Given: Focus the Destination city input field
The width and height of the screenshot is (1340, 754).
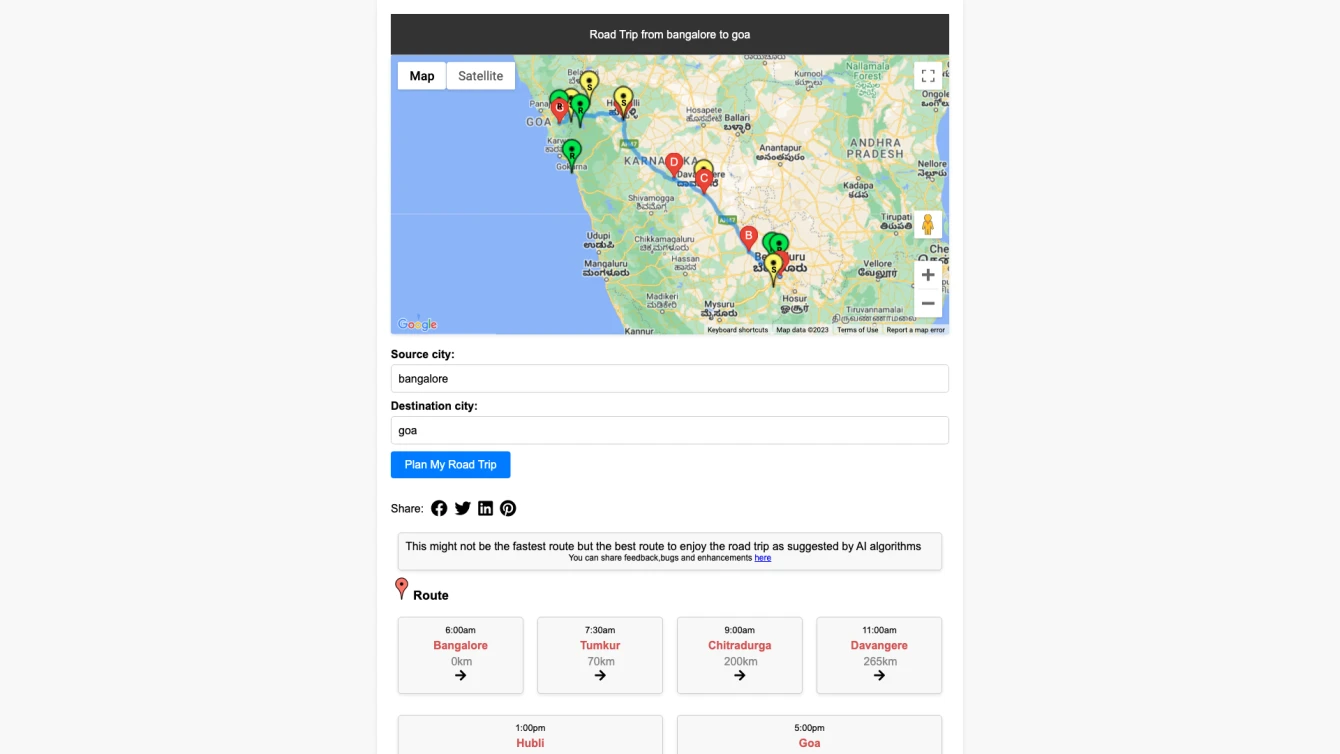Looking at the screenshot, I should [669, 431].
